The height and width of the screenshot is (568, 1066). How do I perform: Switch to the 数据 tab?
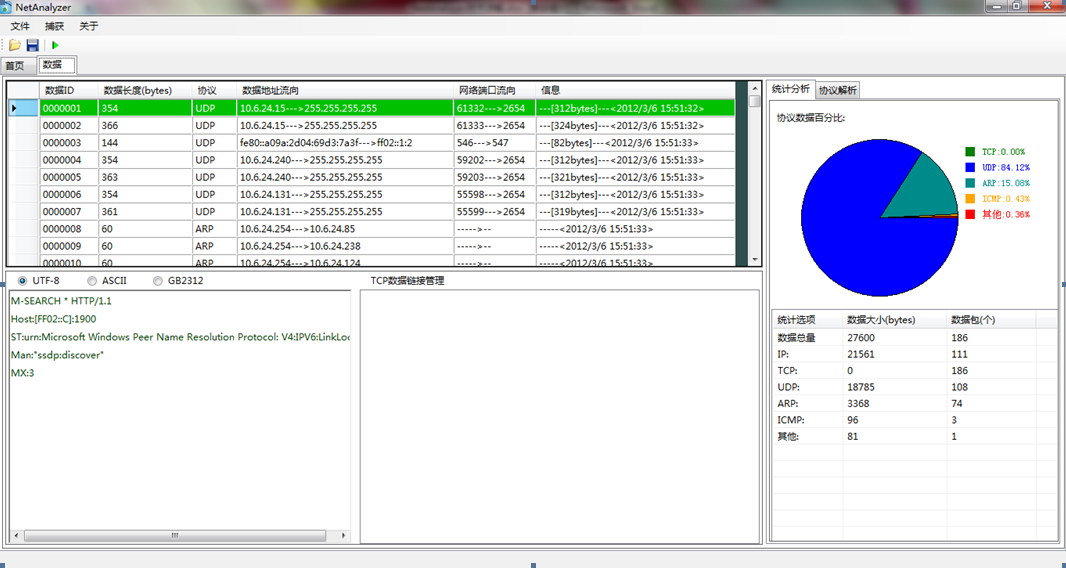[x=56, y=65]
